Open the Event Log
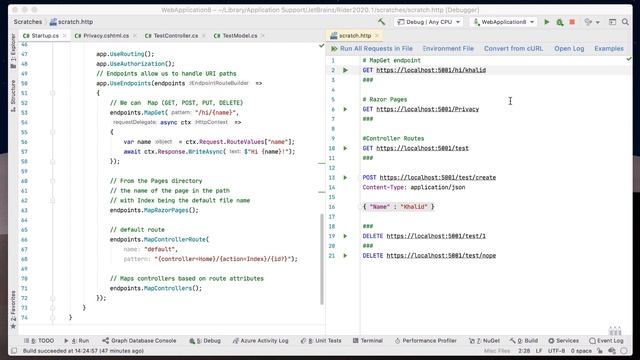 pos(607,340)
